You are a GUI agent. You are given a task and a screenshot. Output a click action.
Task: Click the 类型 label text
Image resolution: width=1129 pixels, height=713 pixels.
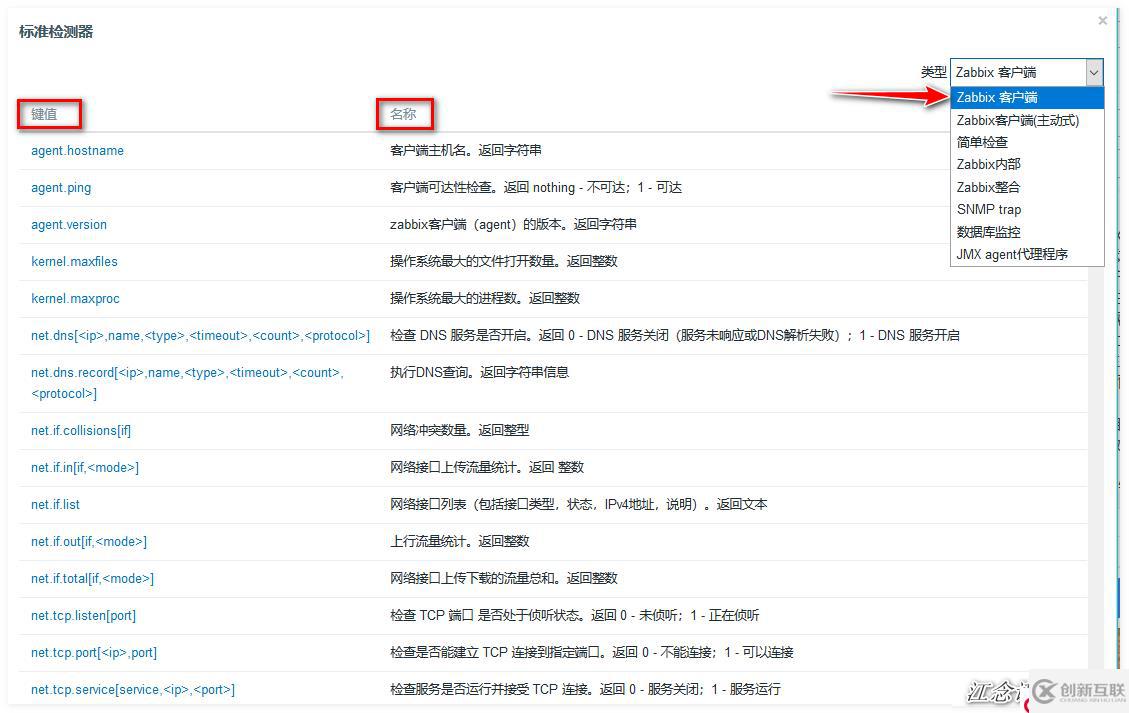pyautogui.click(x=934, y=72)
